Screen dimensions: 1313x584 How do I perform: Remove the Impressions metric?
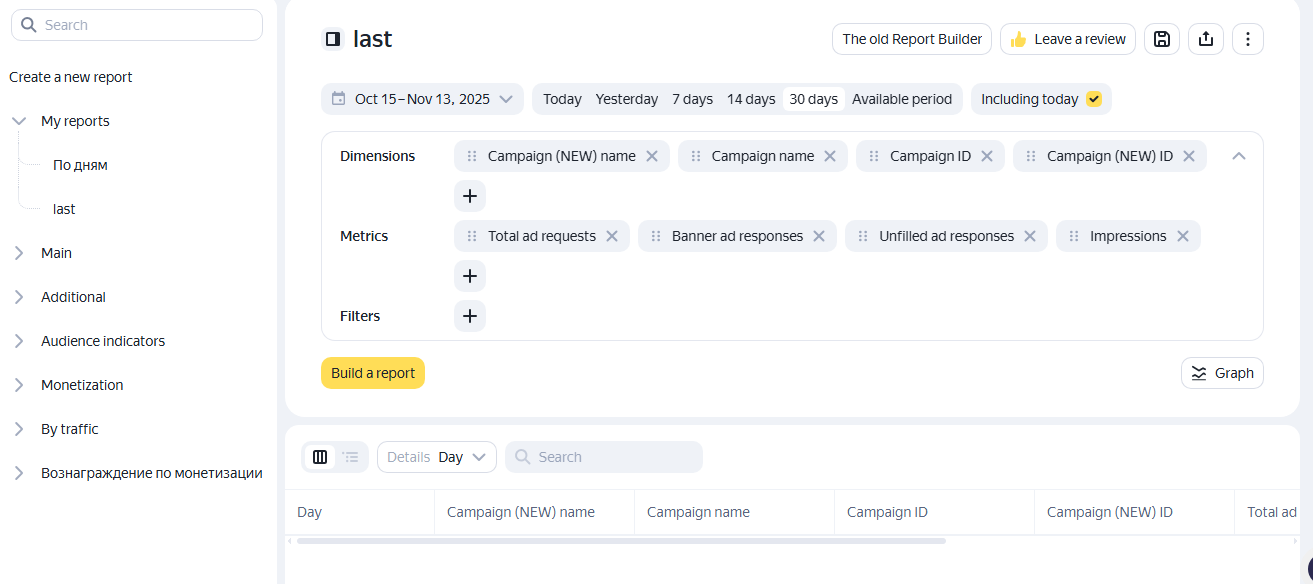coord(1182,236)
